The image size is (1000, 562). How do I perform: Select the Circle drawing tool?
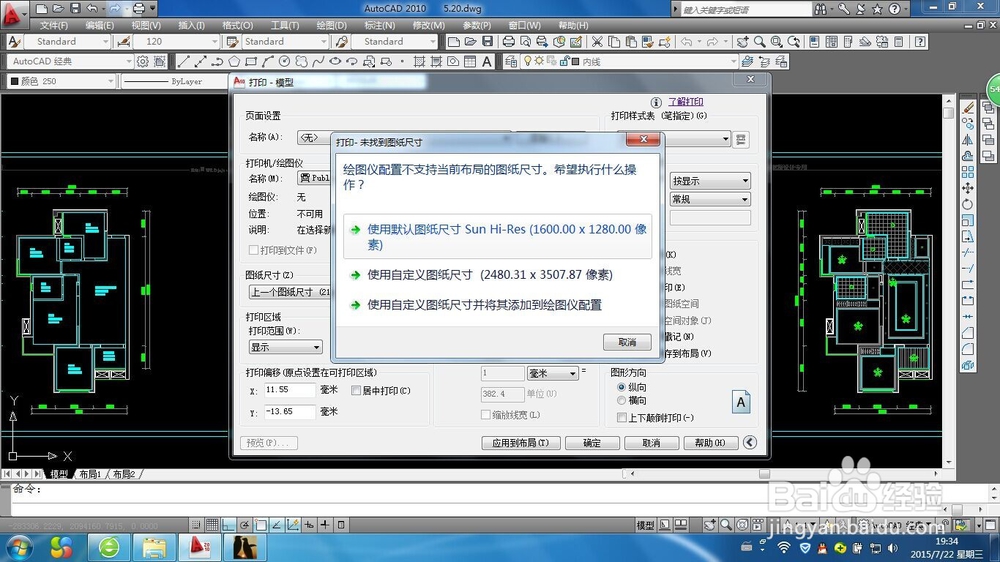tap(284, 61)
